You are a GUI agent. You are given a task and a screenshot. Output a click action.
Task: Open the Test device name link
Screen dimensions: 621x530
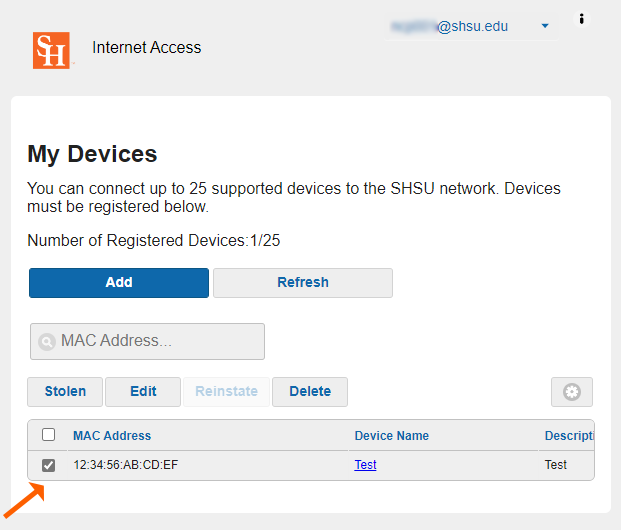point(365,465)
